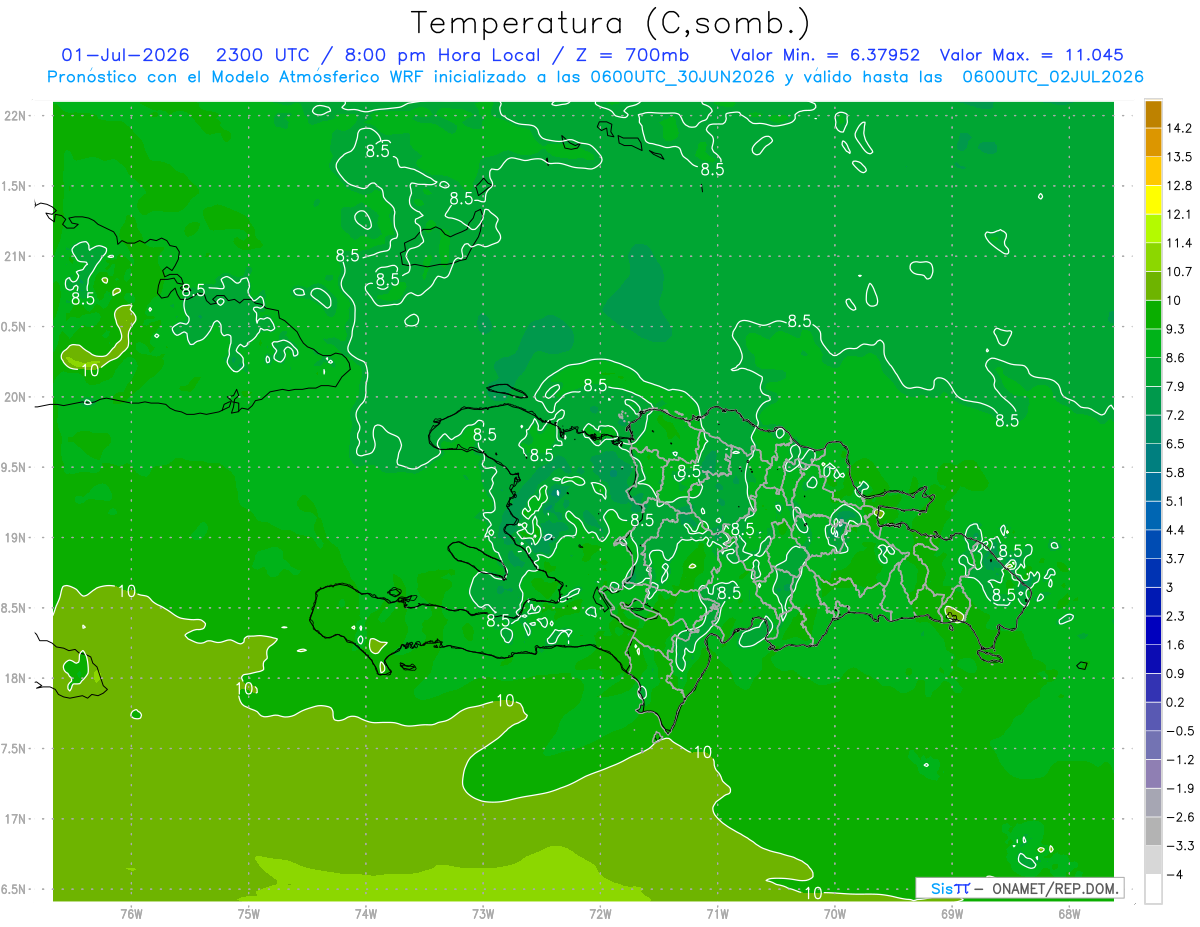Click the "68W" longitude axis label
This screenshot has height=927, width=1200.
click(1069, 913)
